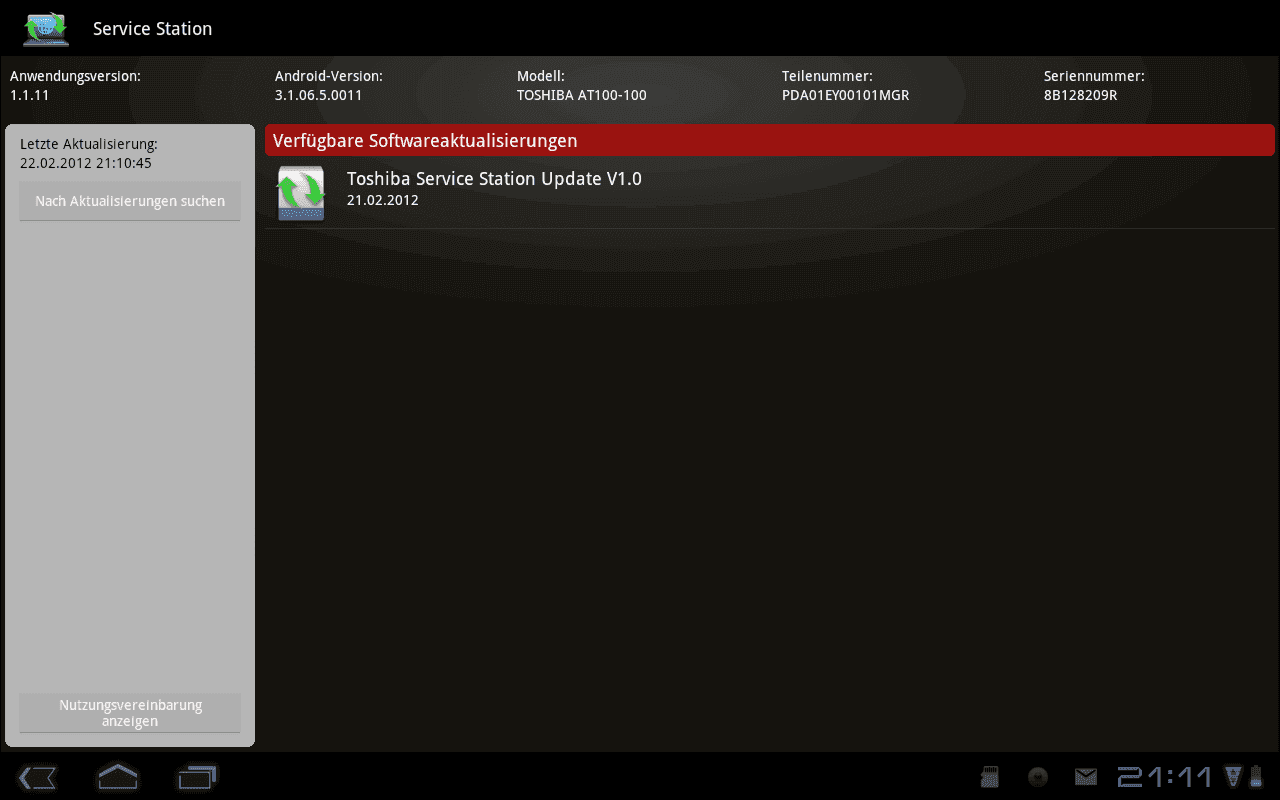Click part number PDA01EY00101MGR
The height and width of the screenshot is (800, 1280).
coord(845,95)
